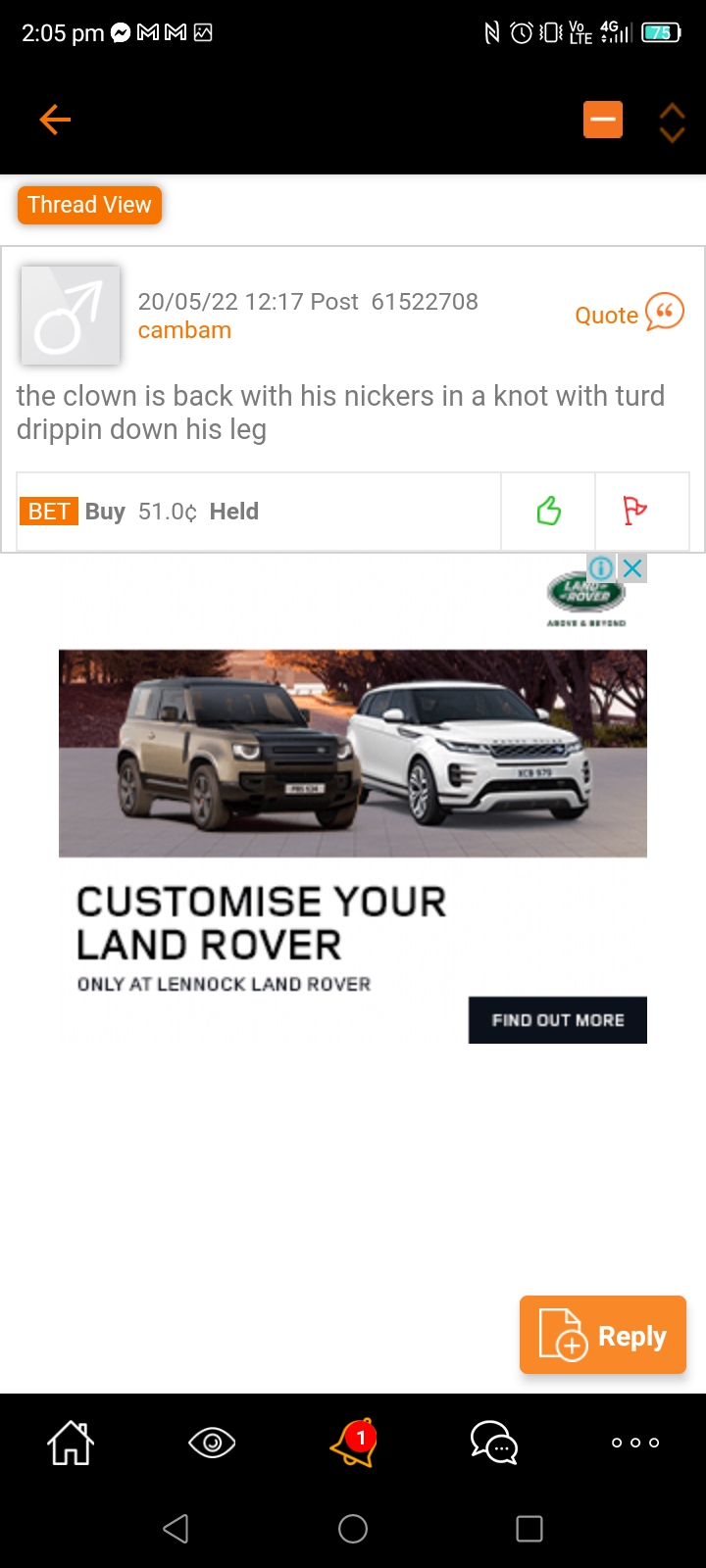Give the post a green thumbs up

pos(548,511)
